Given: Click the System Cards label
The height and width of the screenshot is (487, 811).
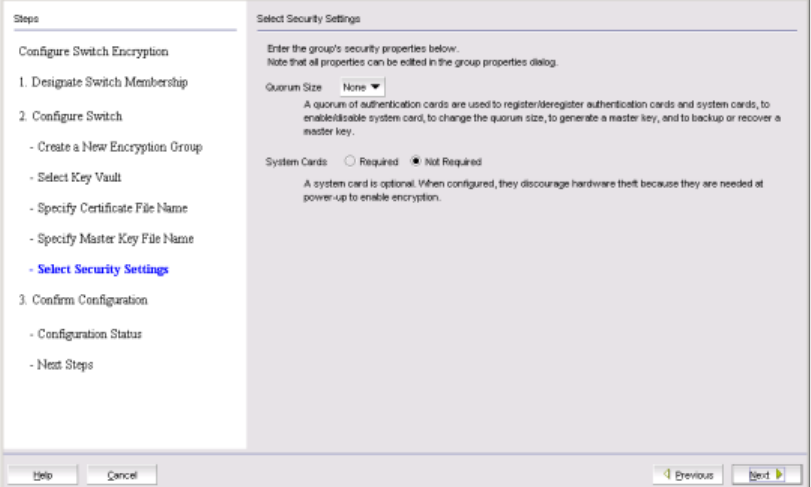Looking at the screenshot, I should tap(296, 162).
